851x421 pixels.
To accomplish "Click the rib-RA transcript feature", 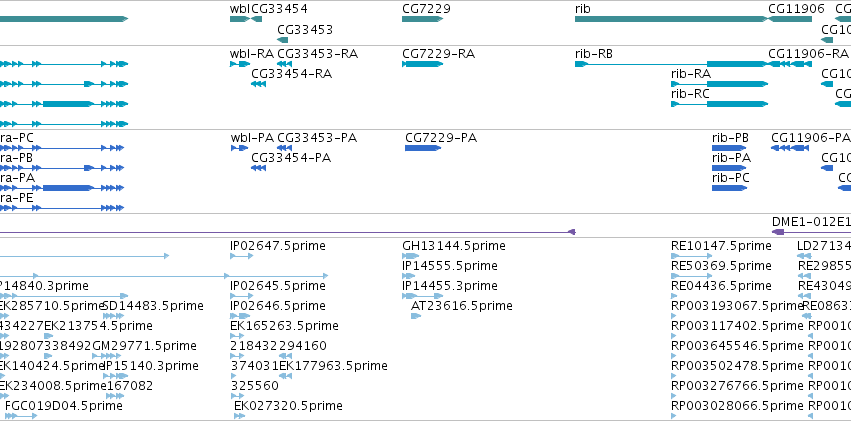I will [736, 84].
